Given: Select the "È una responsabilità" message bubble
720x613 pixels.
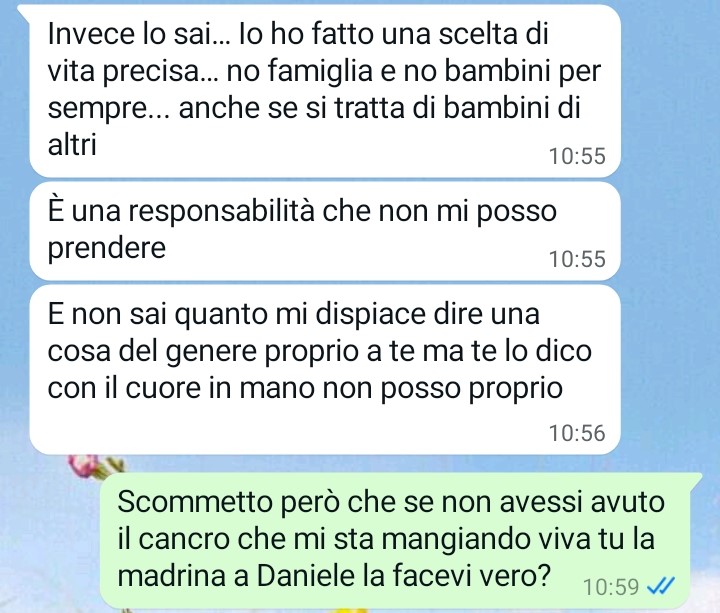Looking at the screenshot, I should point(325,231).
